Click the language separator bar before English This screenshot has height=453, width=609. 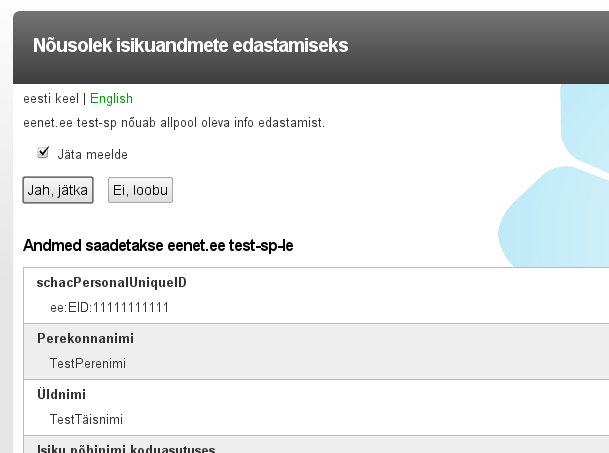click(84, 99)
